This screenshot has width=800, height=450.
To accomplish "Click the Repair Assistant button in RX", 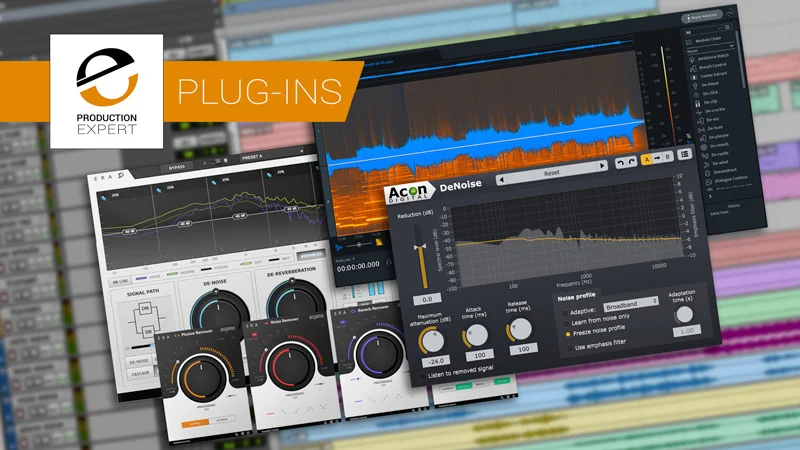I will 703,17.
